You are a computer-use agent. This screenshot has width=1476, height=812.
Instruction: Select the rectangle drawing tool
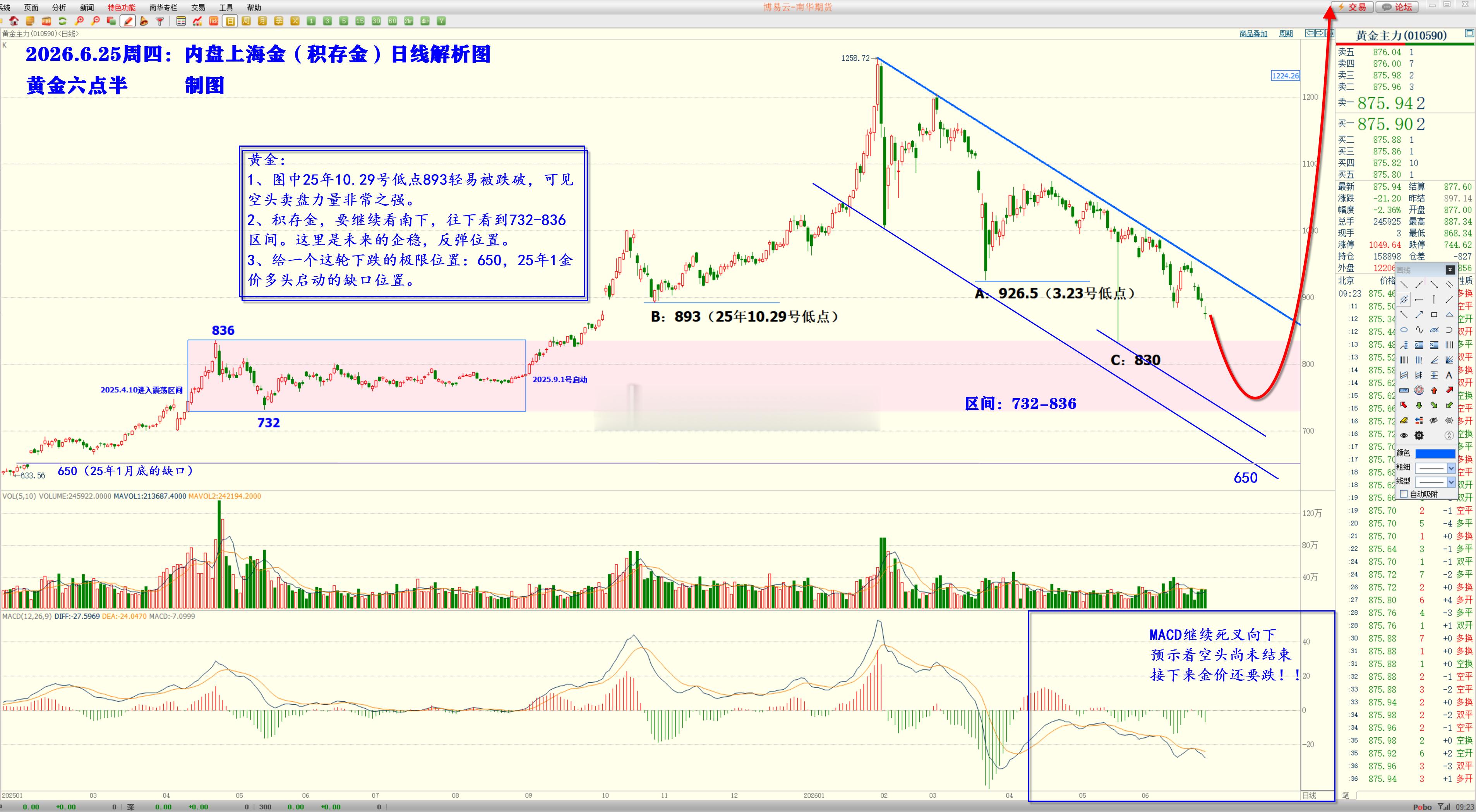(x=1434, y=315)
